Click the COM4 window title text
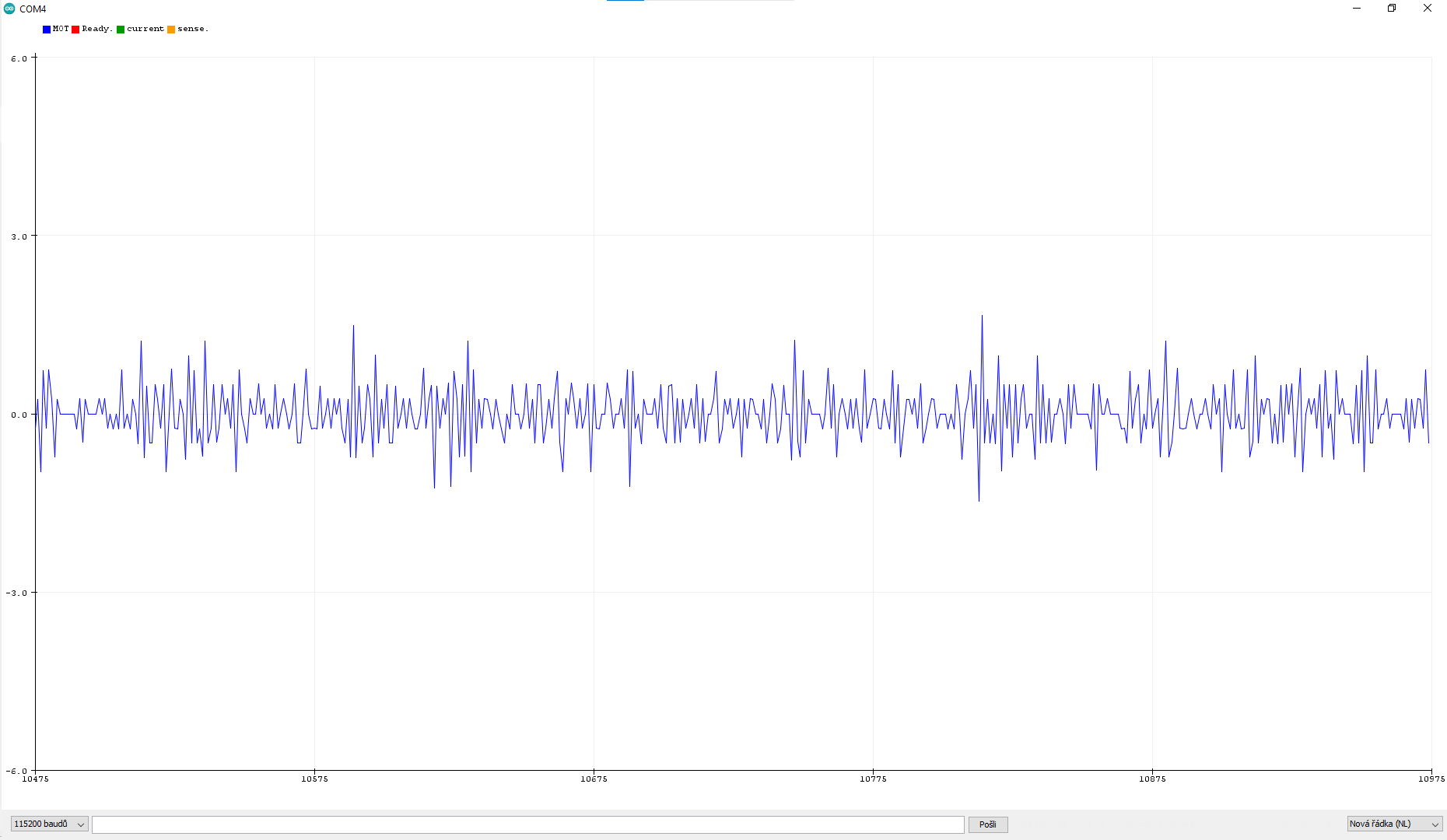 coord(33,9)
